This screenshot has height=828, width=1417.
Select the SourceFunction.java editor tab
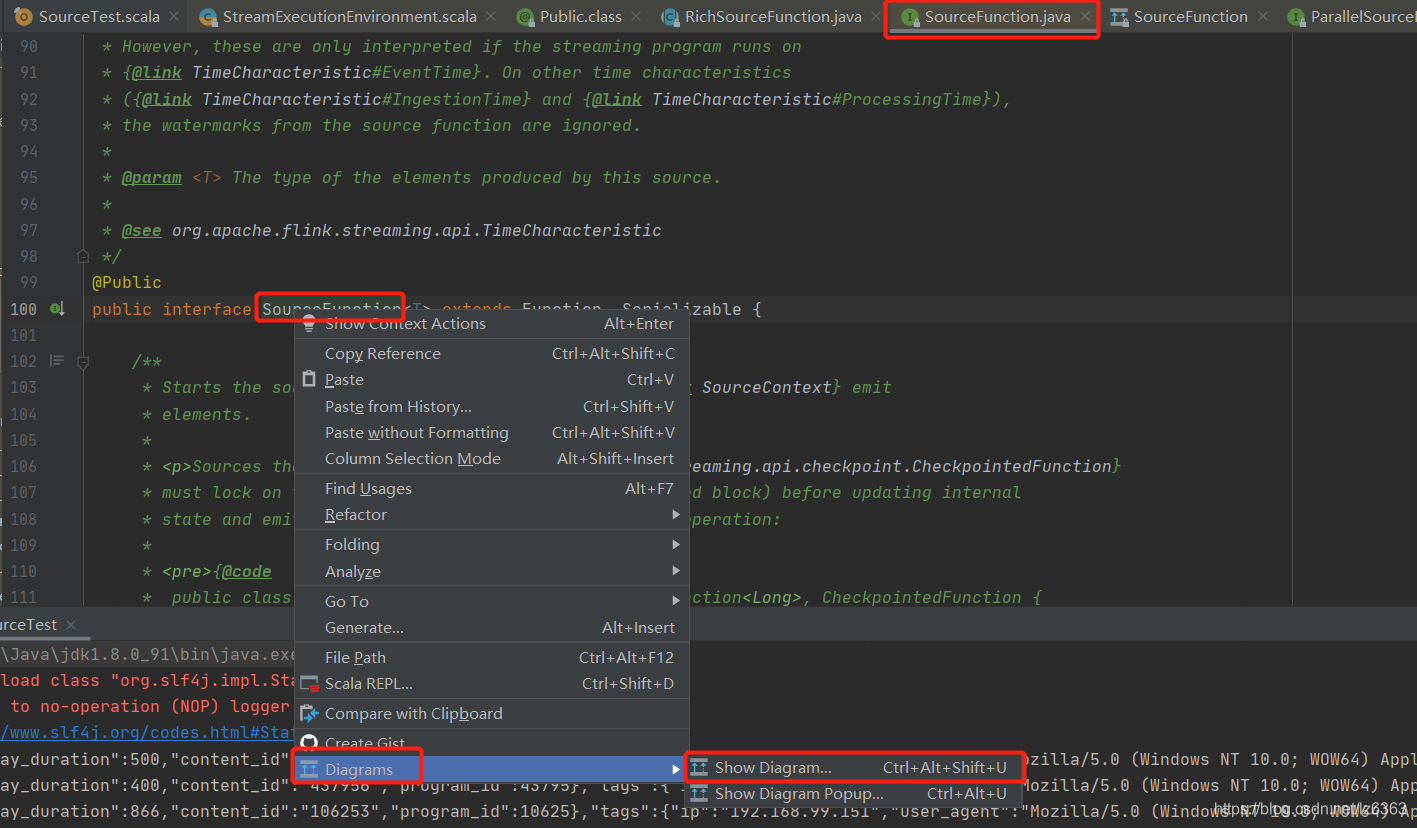click(997, 17)
